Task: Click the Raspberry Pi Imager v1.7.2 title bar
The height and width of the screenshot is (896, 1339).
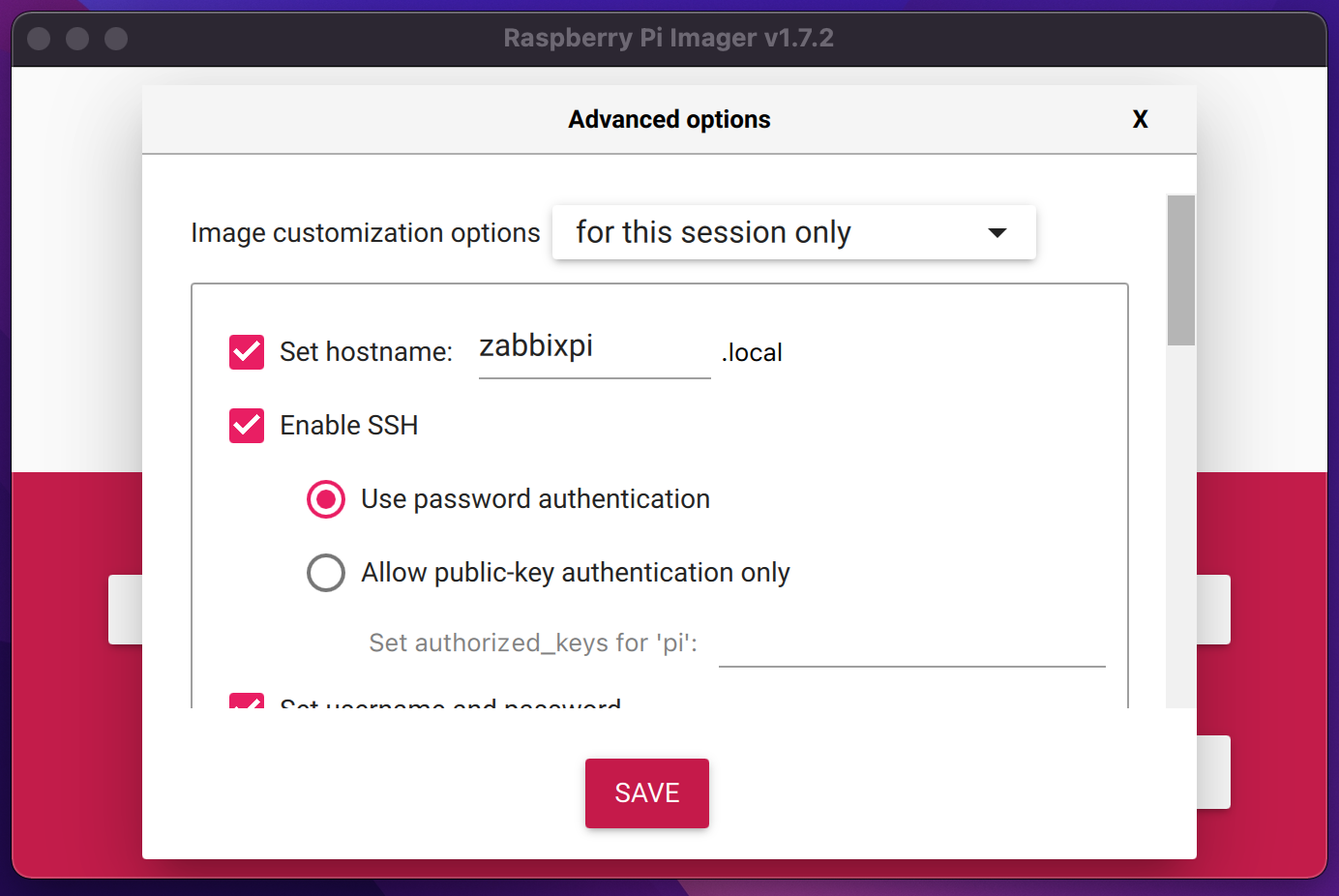Action: pyautogui.click(x=669, y=39)
